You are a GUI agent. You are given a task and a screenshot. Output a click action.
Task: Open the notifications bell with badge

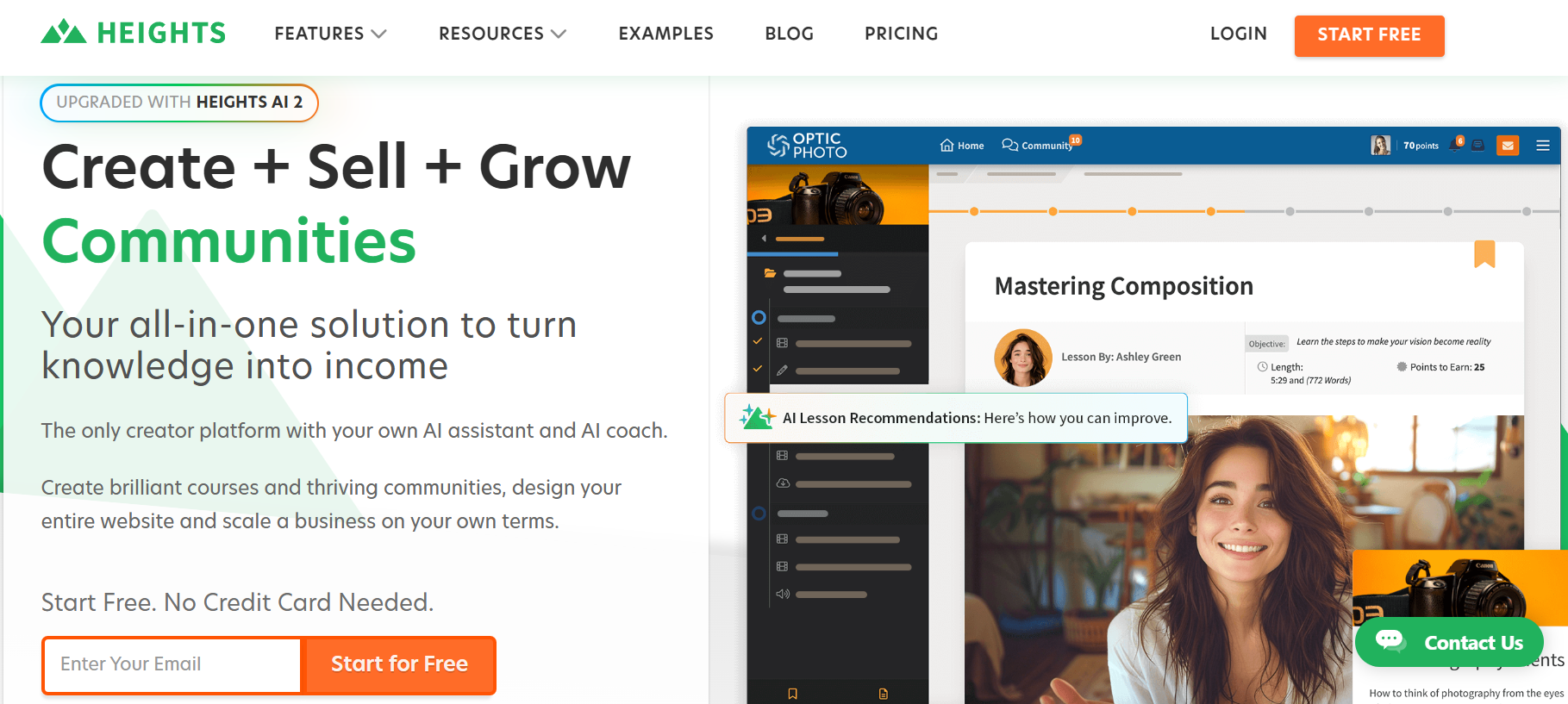(1456, 145)
